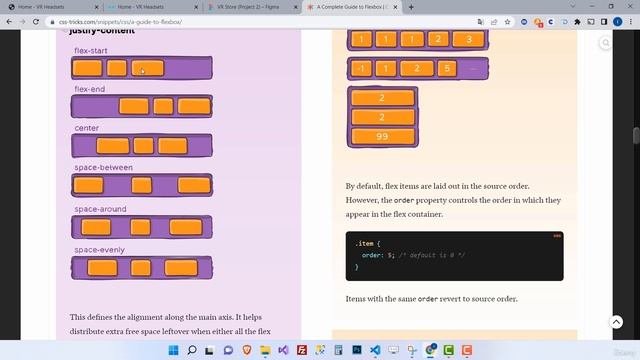
Task: Reload the css-tricks page
Action: click(36, 22)
